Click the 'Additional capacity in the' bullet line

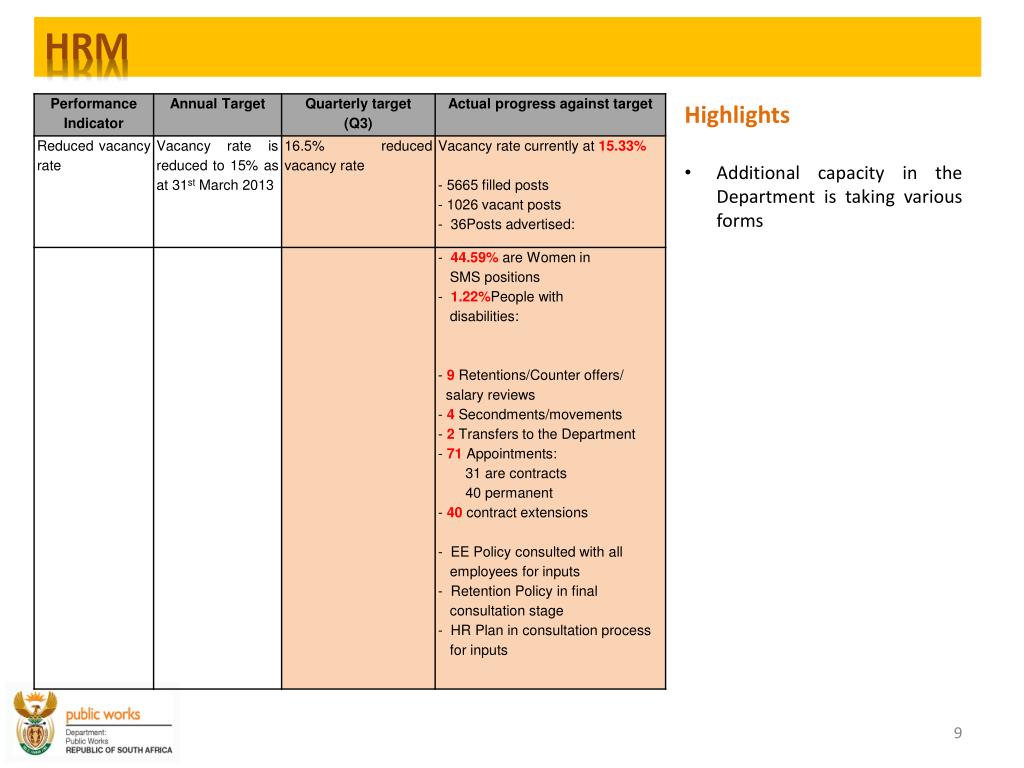click(x=839, y=173)
